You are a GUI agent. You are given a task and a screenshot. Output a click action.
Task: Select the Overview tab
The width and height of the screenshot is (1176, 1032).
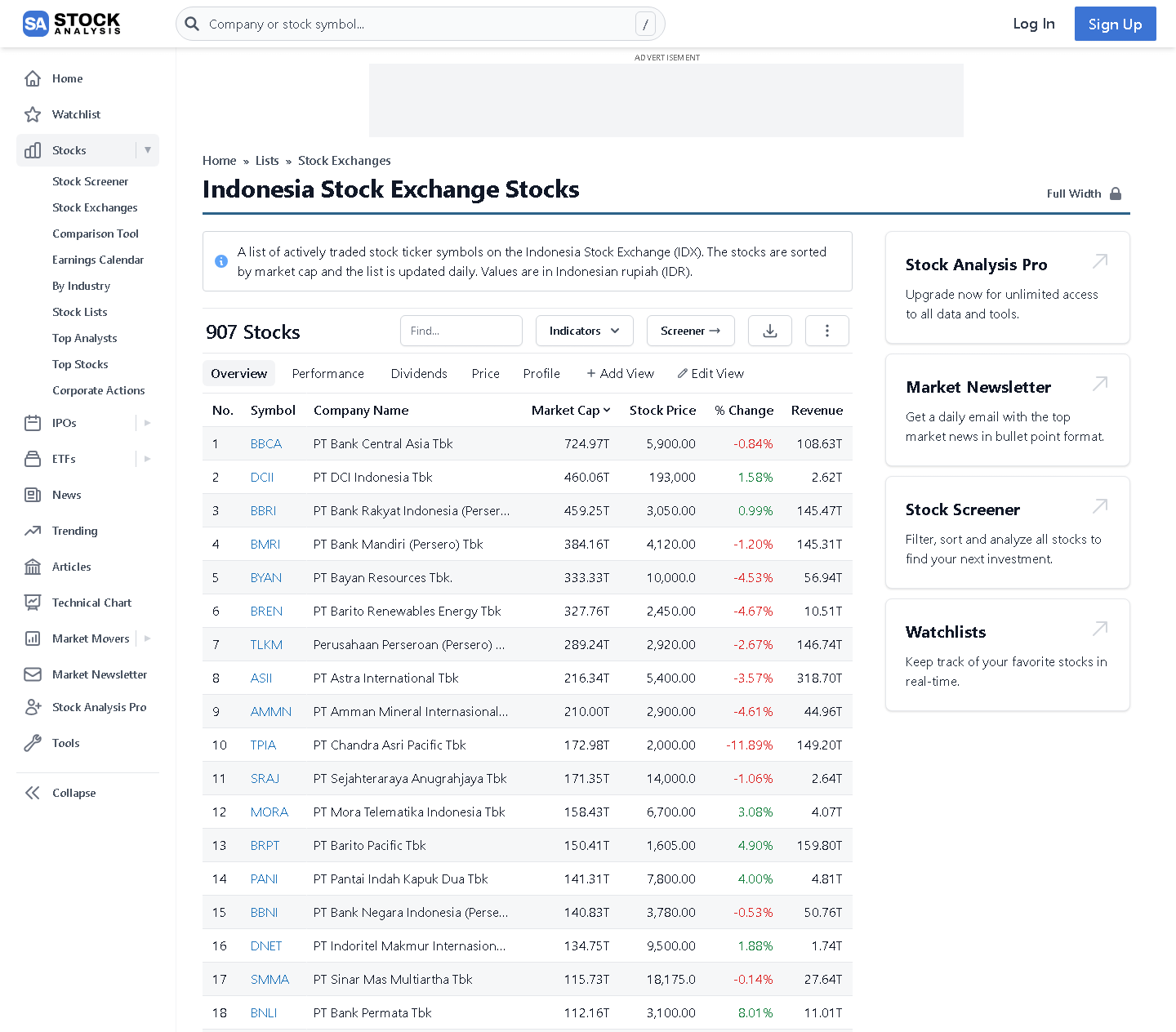(238, 373)
